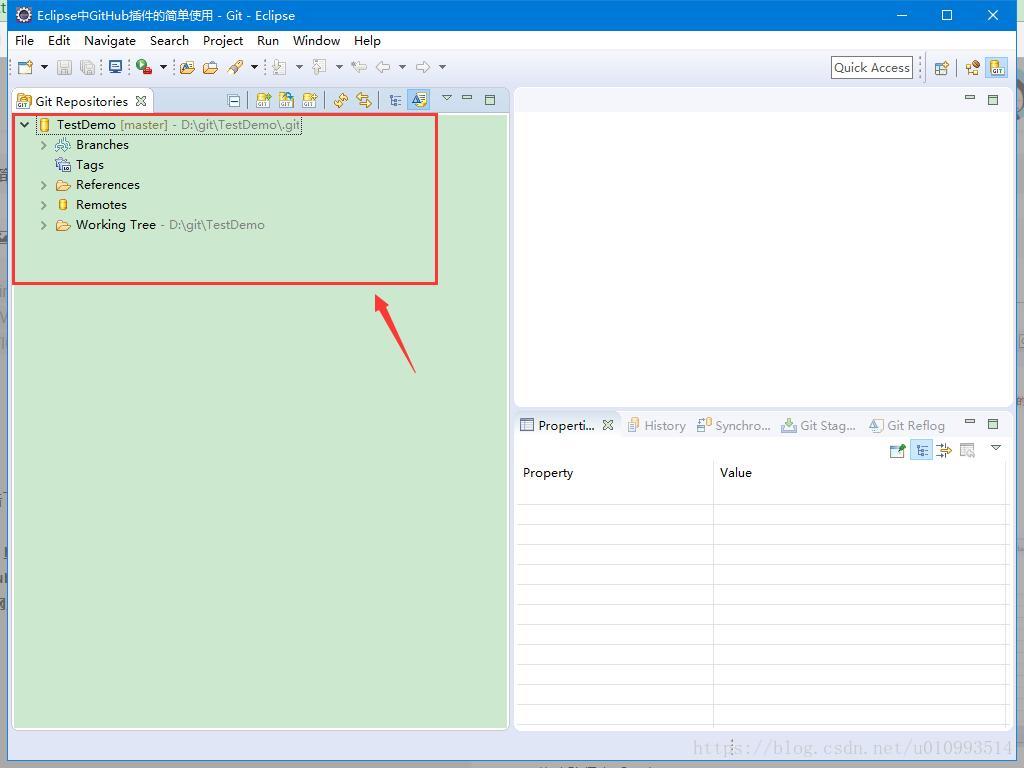
Task: Expand the Remotes node
Action: pos(44,205)
